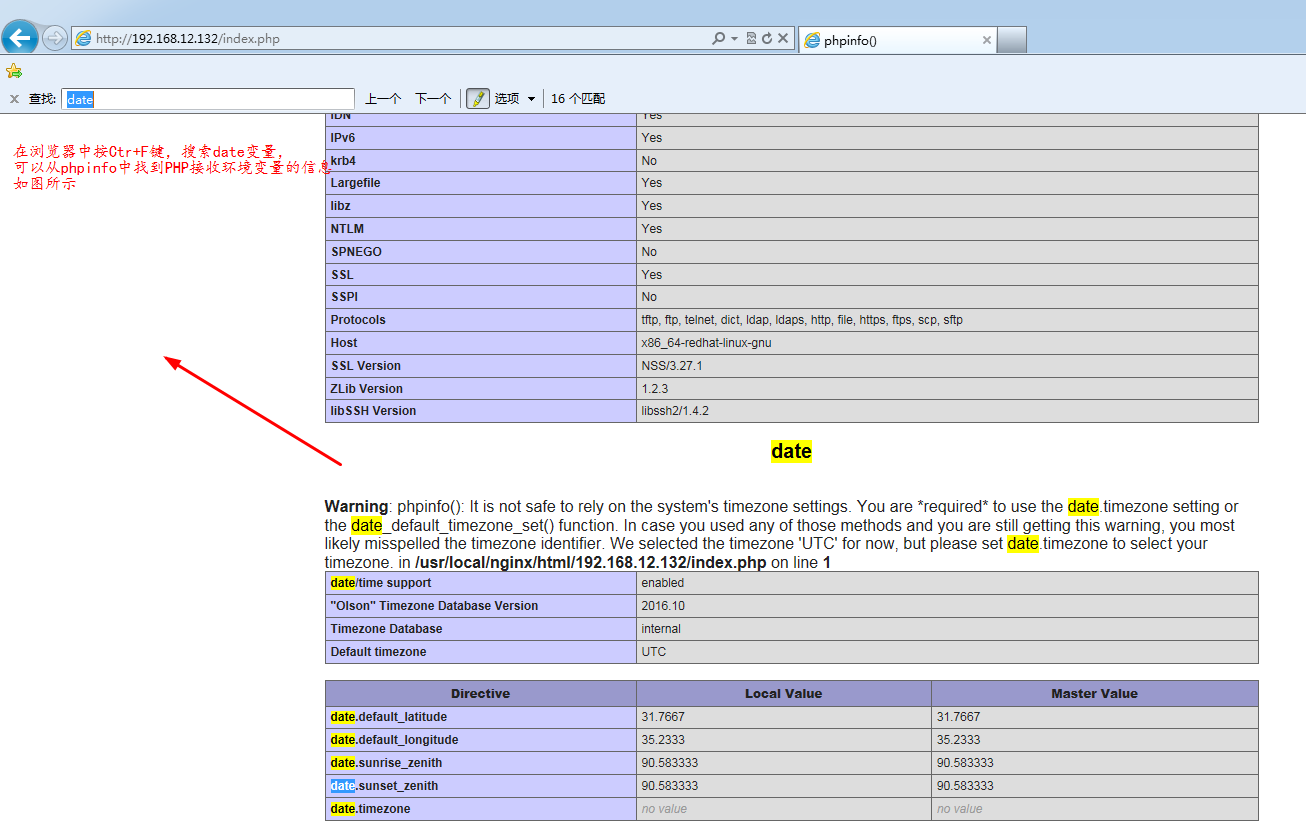The image size is (1306, 833).
Task: Open the 选项 options dropdown
Action: coord(515,99)
